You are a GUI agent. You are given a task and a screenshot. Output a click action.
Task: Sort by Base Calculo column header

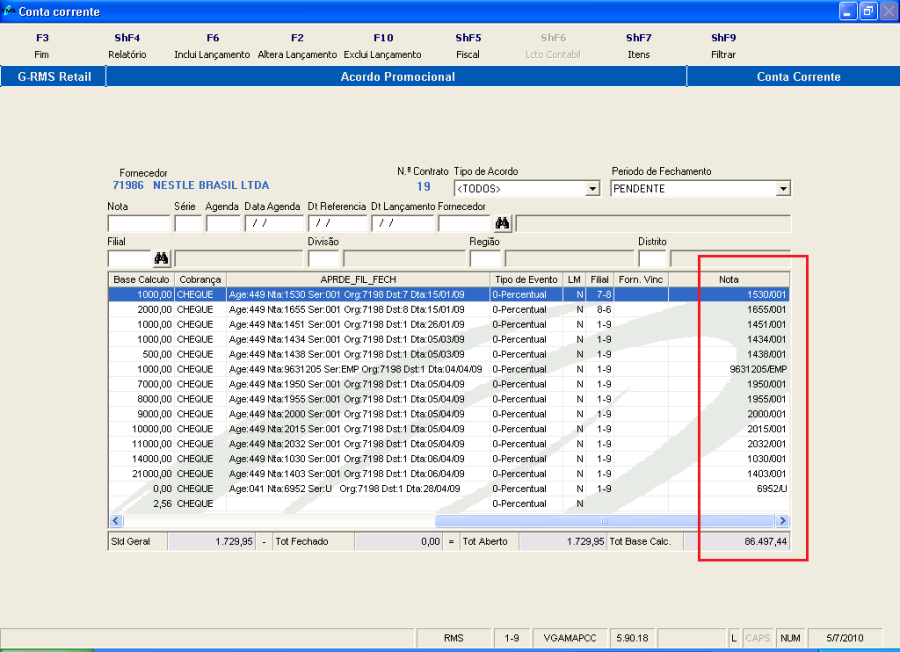[140, 280]
